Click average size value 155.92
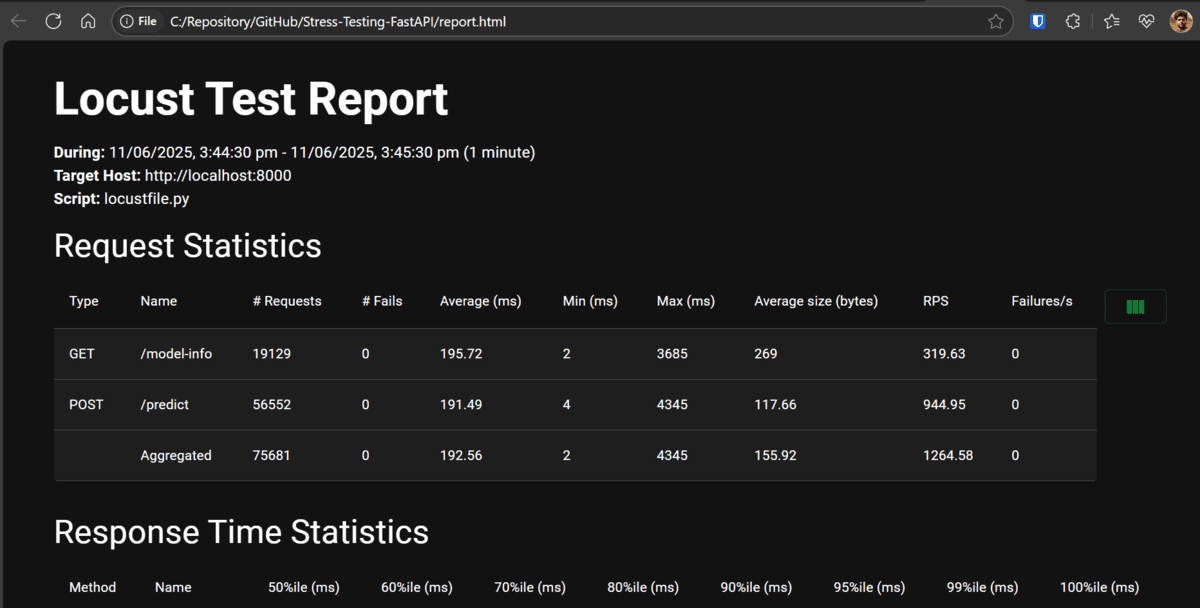This screenshot has width=1200, height=608. point(775,456)
